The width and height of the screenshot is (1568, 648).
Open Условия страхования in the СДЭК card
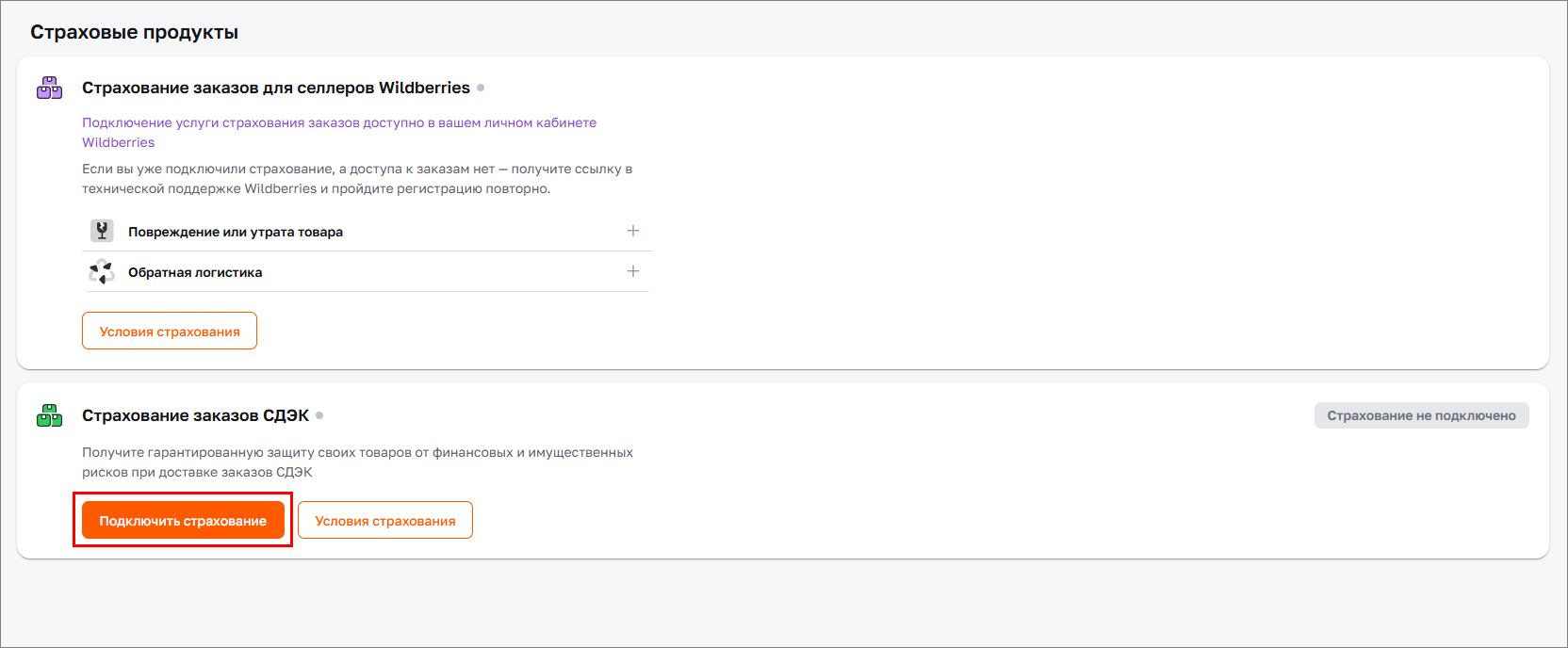[x=384, y=520]
